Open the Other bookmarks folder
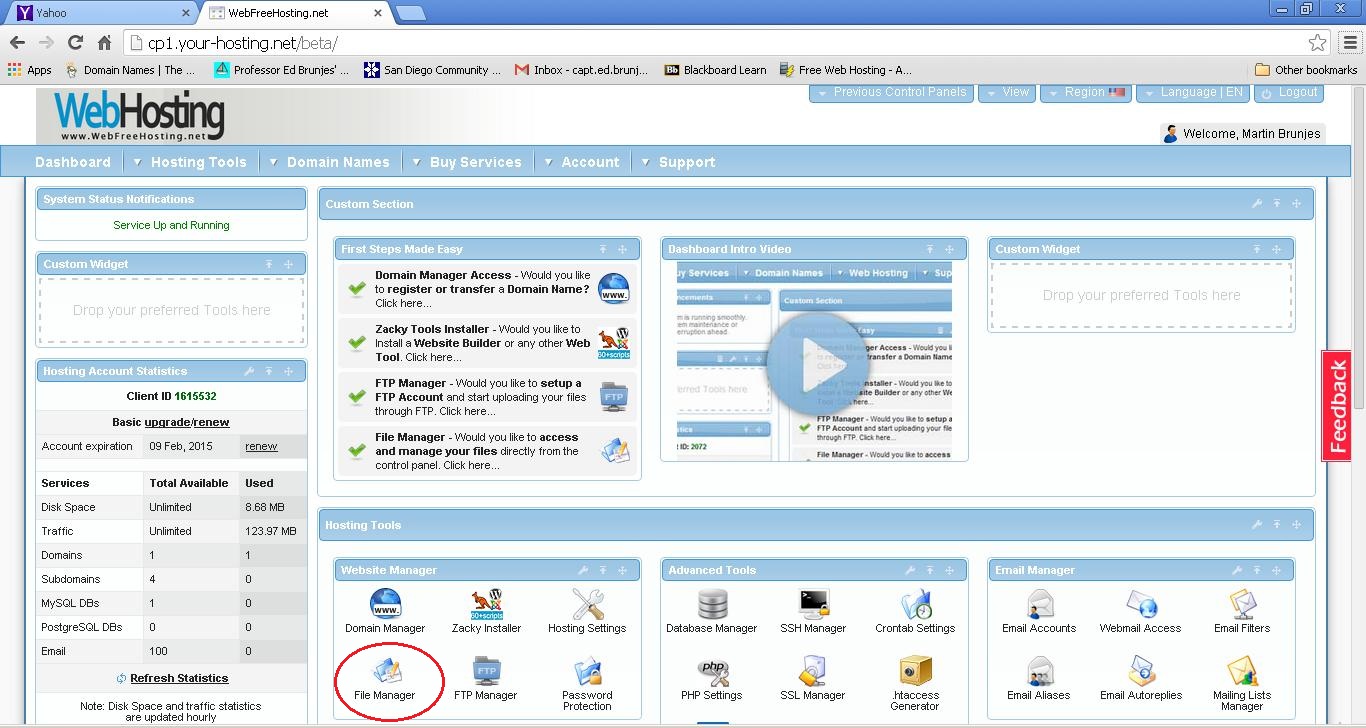 pos(1306,70)
